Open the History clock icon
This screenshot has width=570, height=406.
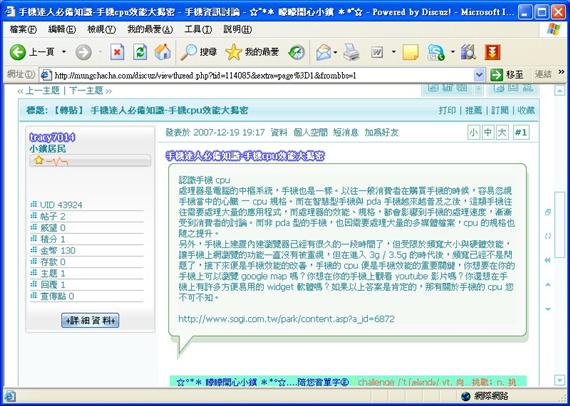tap(297, 53)
